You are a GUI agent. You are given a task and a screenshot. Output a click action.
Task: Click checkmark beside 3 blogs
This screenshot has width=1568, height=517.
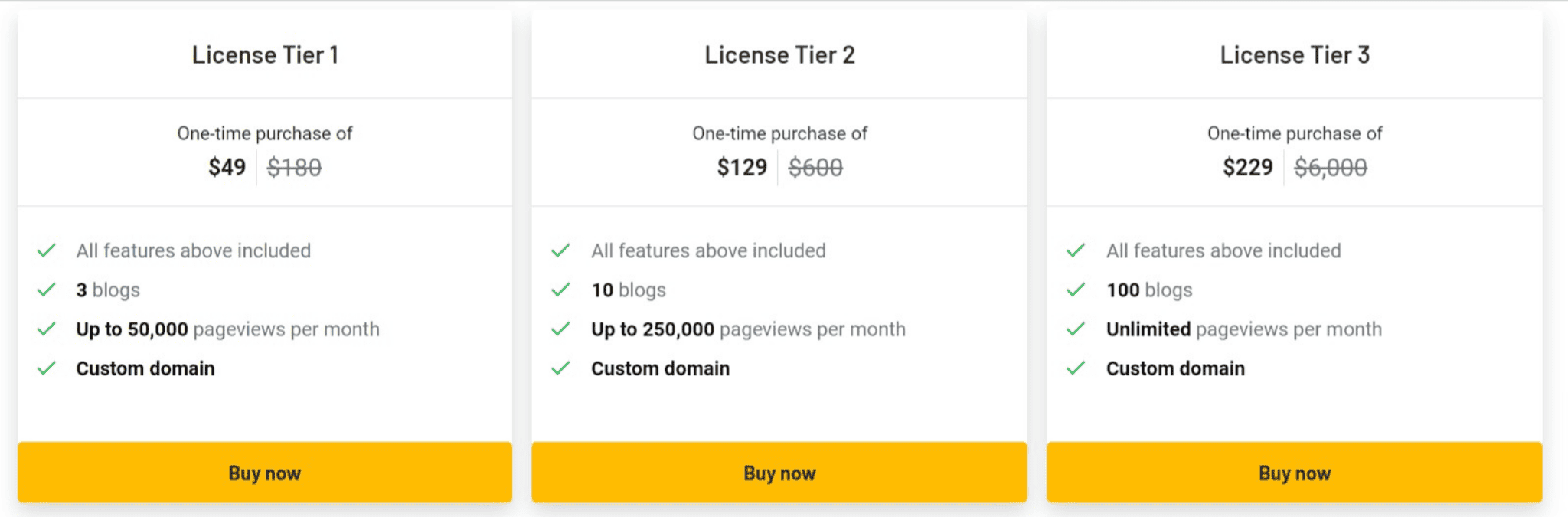click(x=47, y=290)
